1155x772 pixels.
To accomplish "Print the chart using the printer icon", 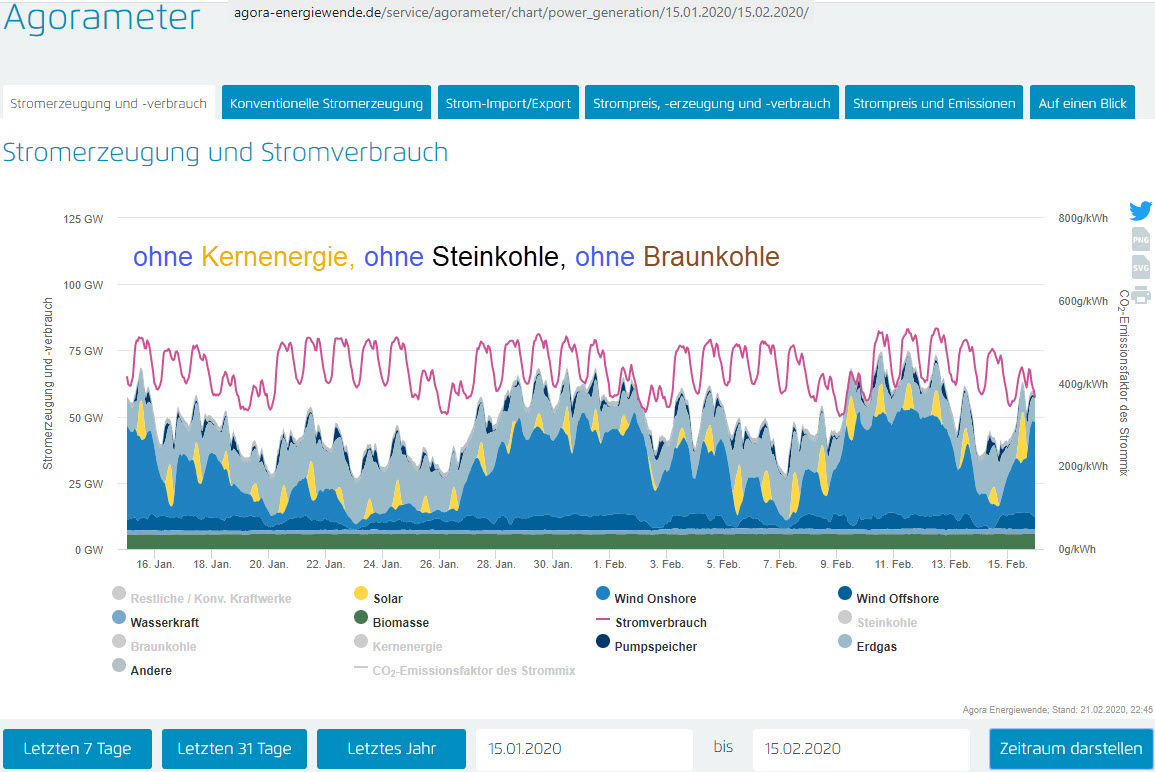I will coord(1140,295).
